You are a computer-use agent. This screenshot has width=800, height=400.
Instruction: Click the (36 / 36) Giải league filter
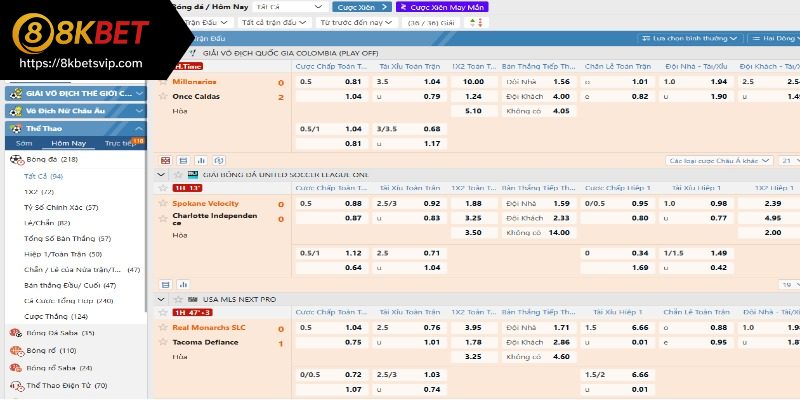click(x=430, y=22)
